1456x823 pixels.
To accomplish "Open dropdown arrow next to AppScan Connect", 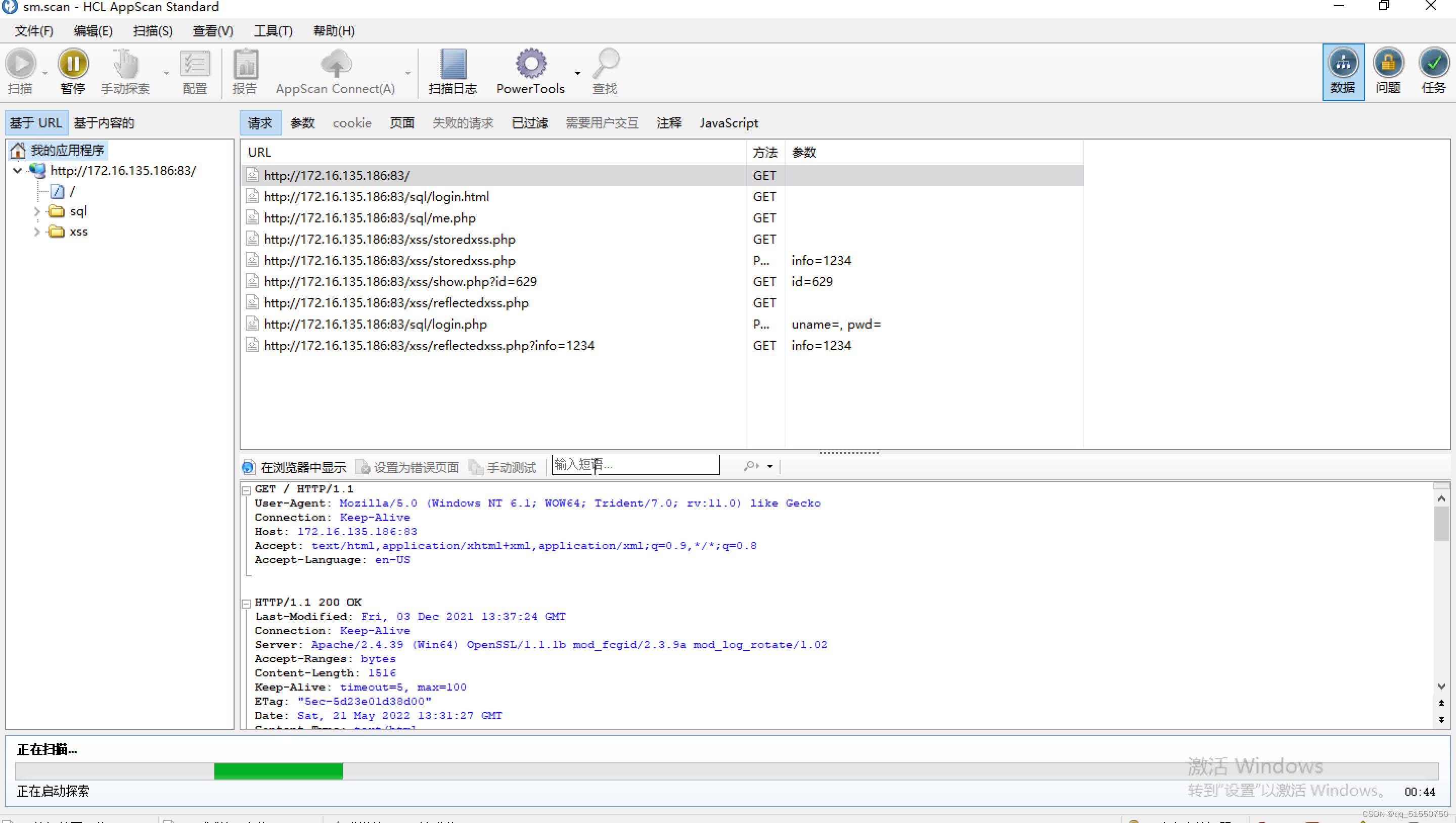I will coord(407,73).
